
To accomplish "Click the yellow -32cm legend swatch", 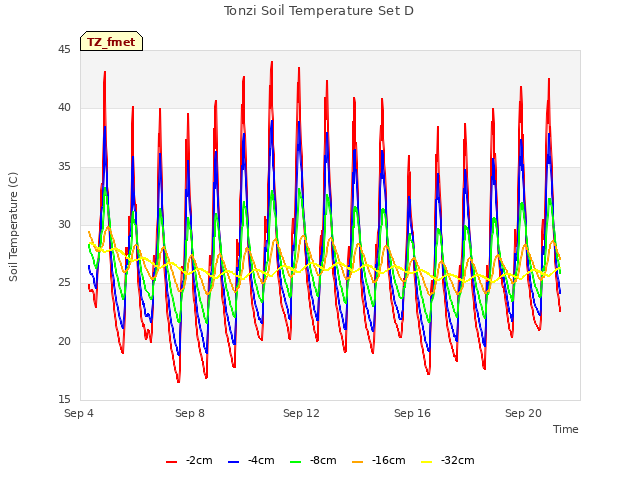I will click(x=426, y=462).
